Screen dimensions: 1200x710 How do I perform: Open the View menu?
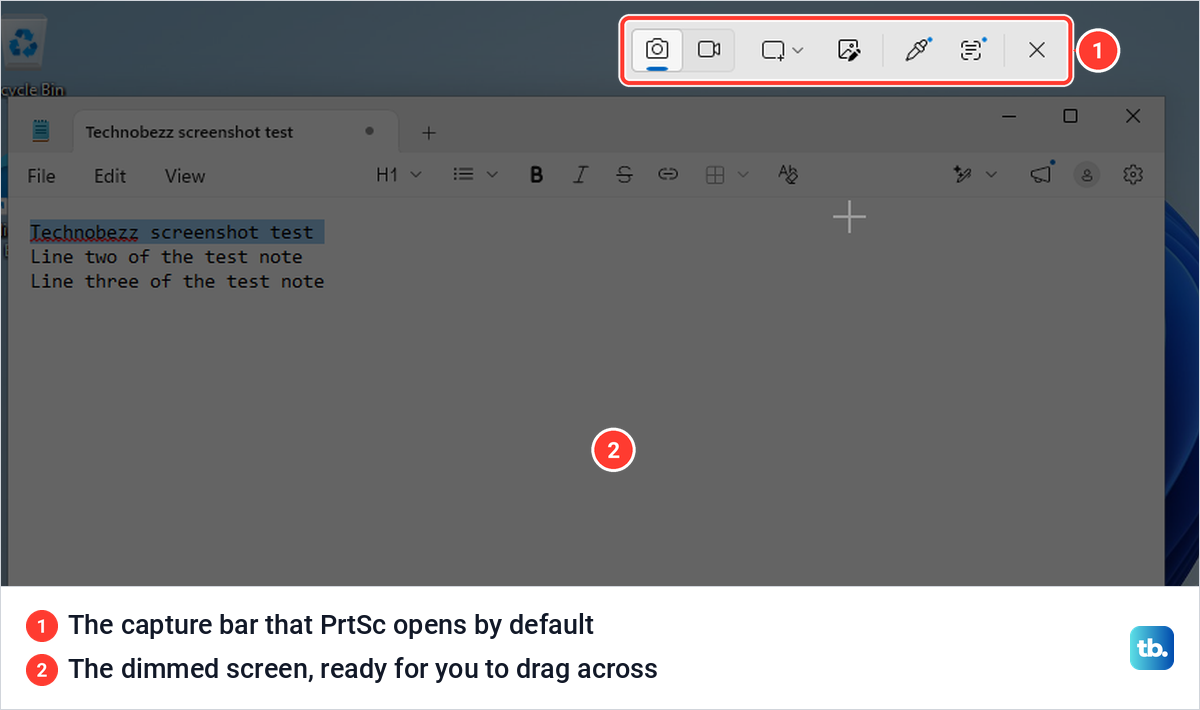(x=185, y=176)
